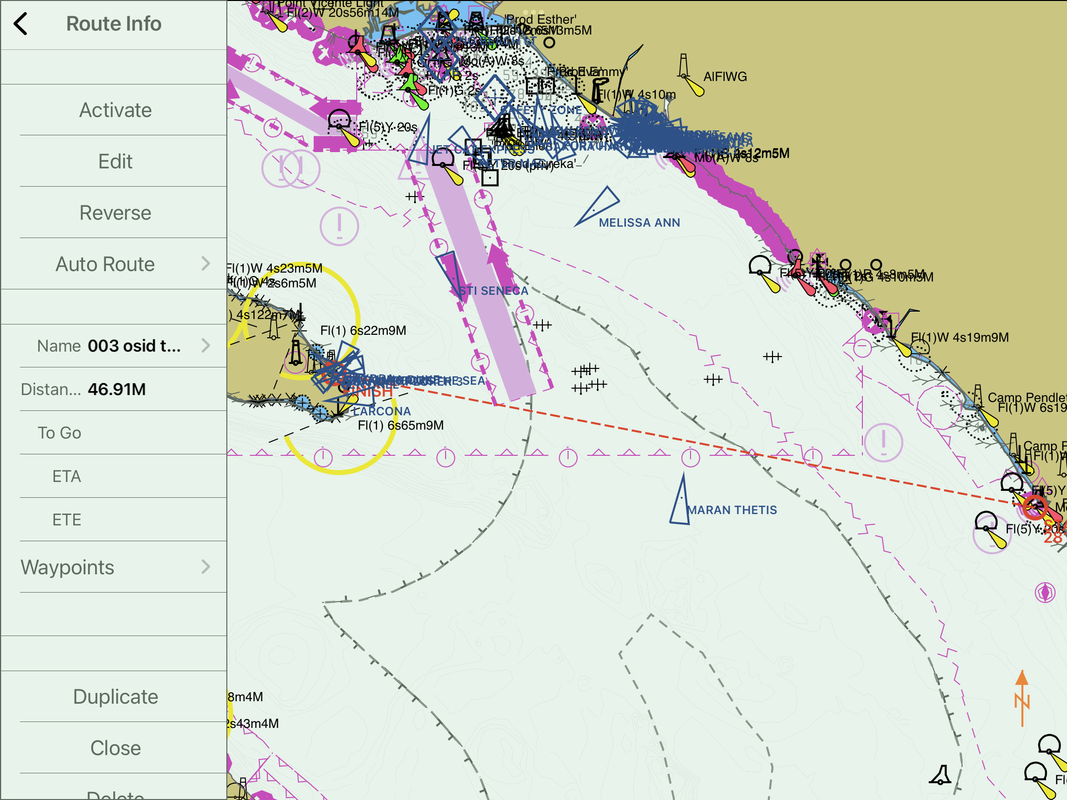This screenshot has height=800, width=1067.
Task: Close the route
Action: [115, 748]
